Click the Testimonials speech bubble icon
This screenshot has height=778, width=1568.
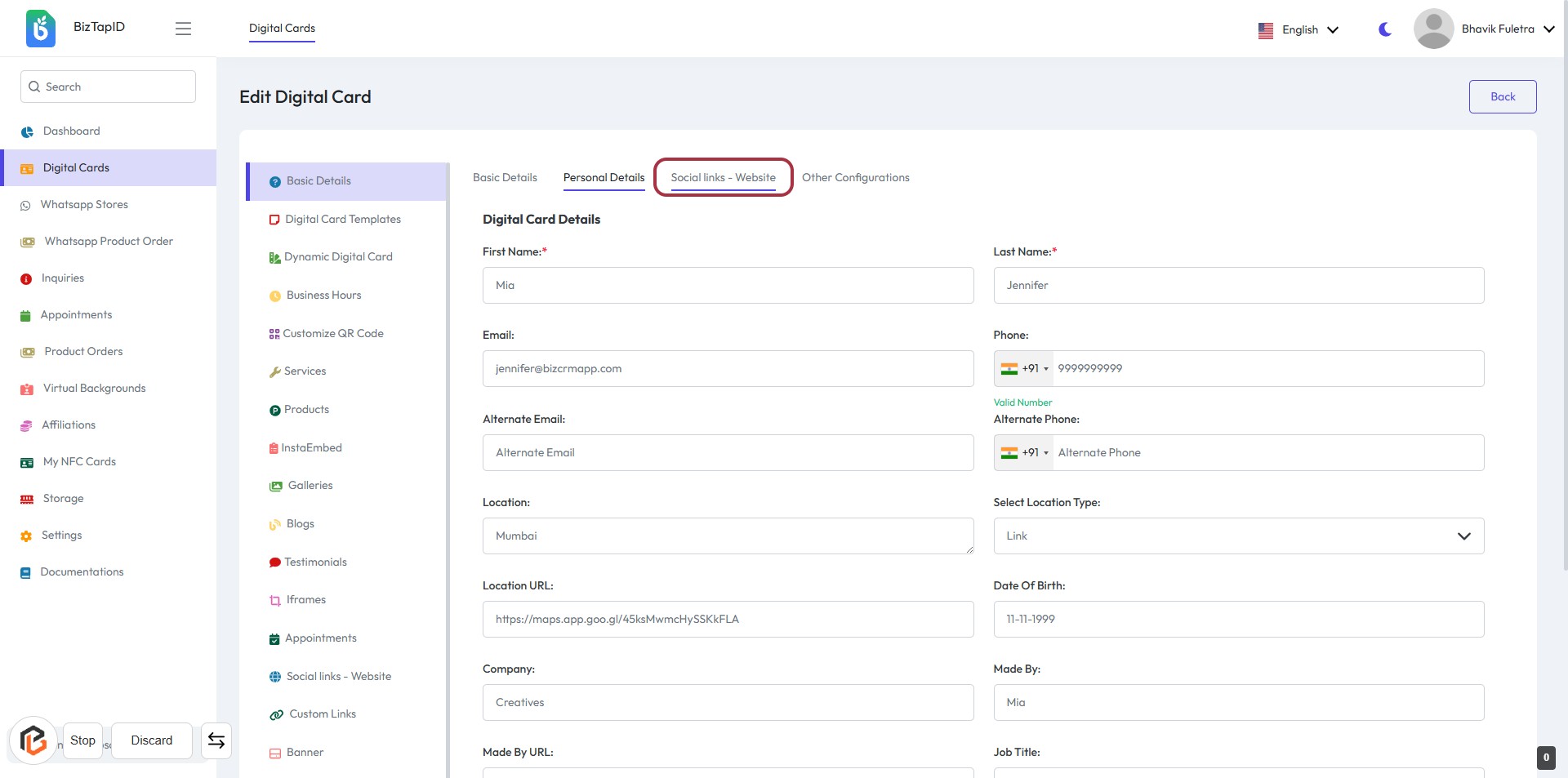coord(275,562)
